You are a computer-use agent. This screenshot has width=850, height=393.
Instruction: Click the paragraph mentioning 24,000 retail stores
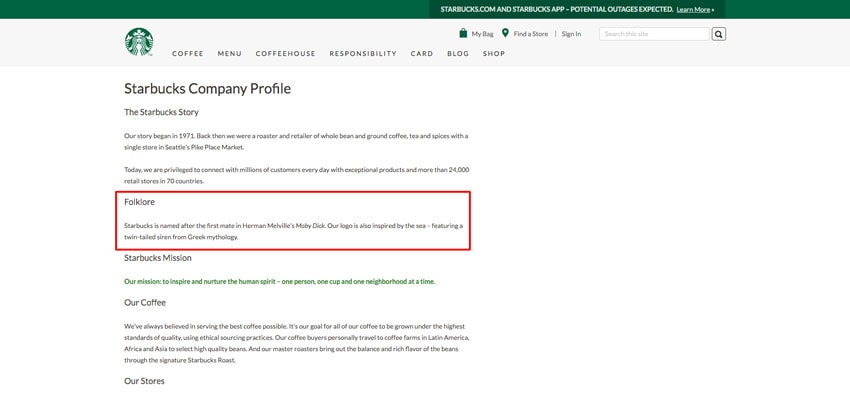click(297, 175)
